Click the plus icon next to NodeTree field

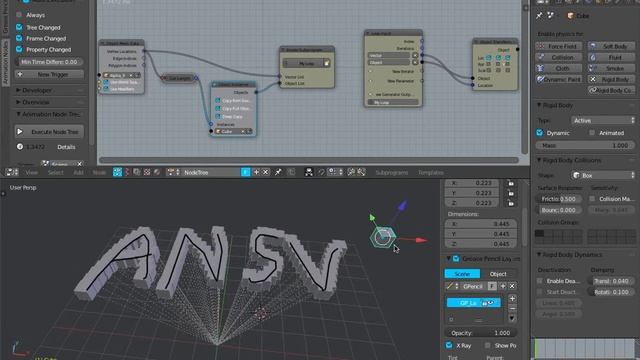point(256,172)
